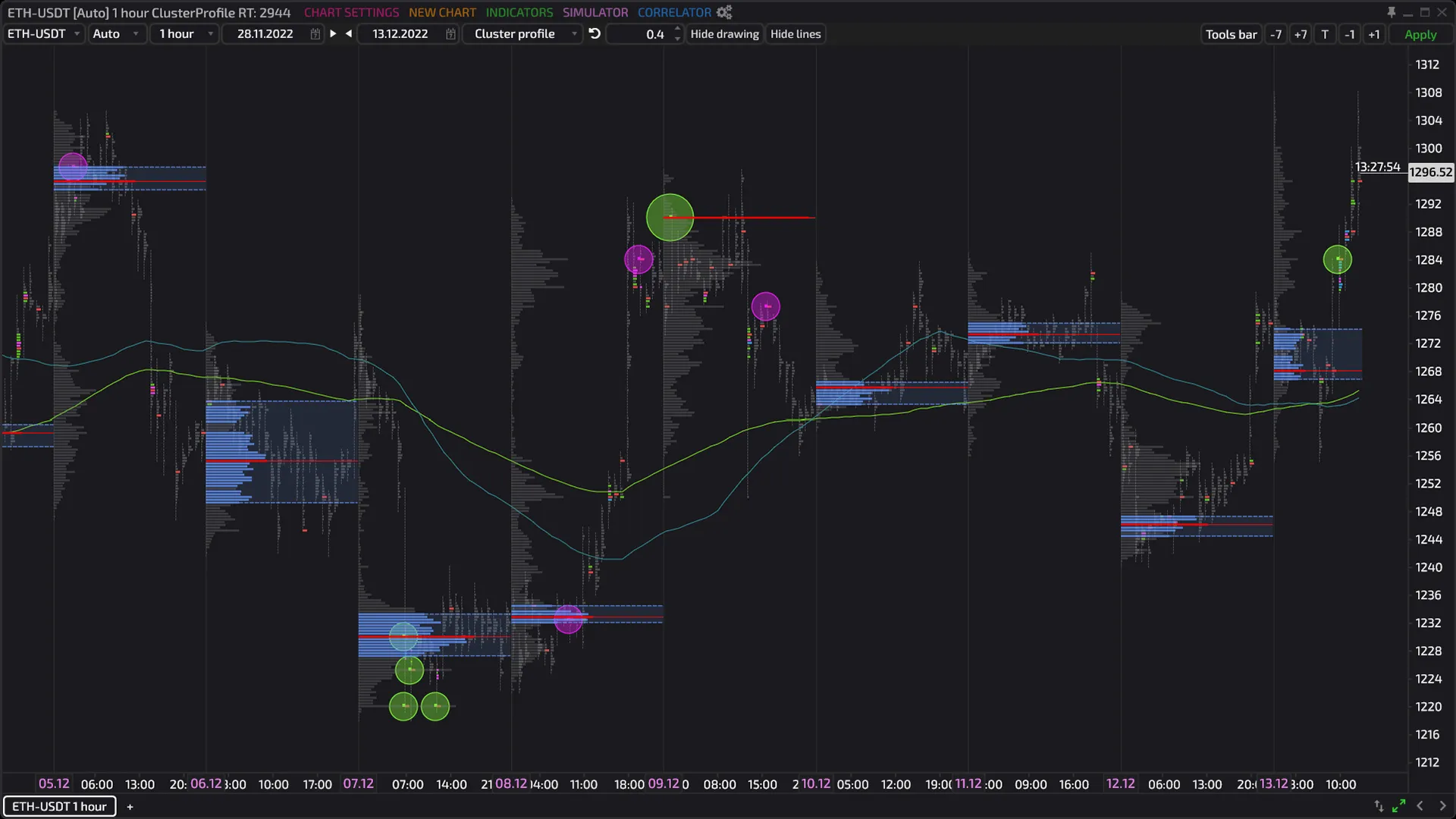Click the play forward arrow after the start date
The image size is (1456, 819).
tap(333, 33)
